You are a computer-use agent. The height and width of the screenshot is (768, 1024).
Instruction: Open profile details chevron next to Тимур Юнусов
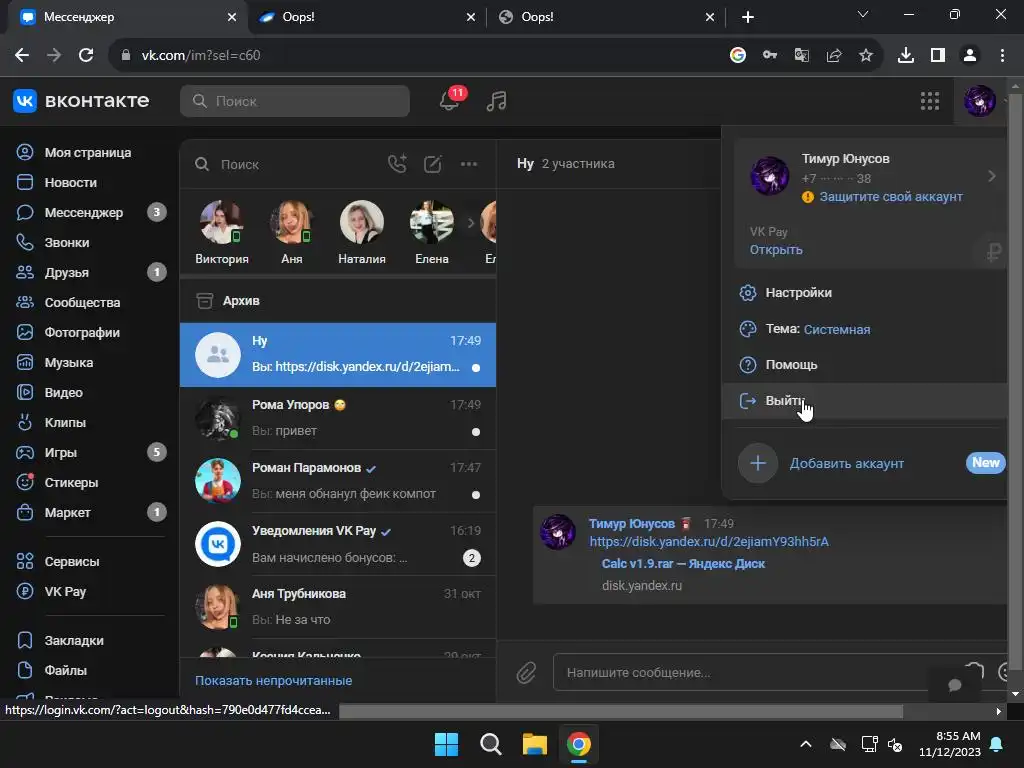coord(991,176)
